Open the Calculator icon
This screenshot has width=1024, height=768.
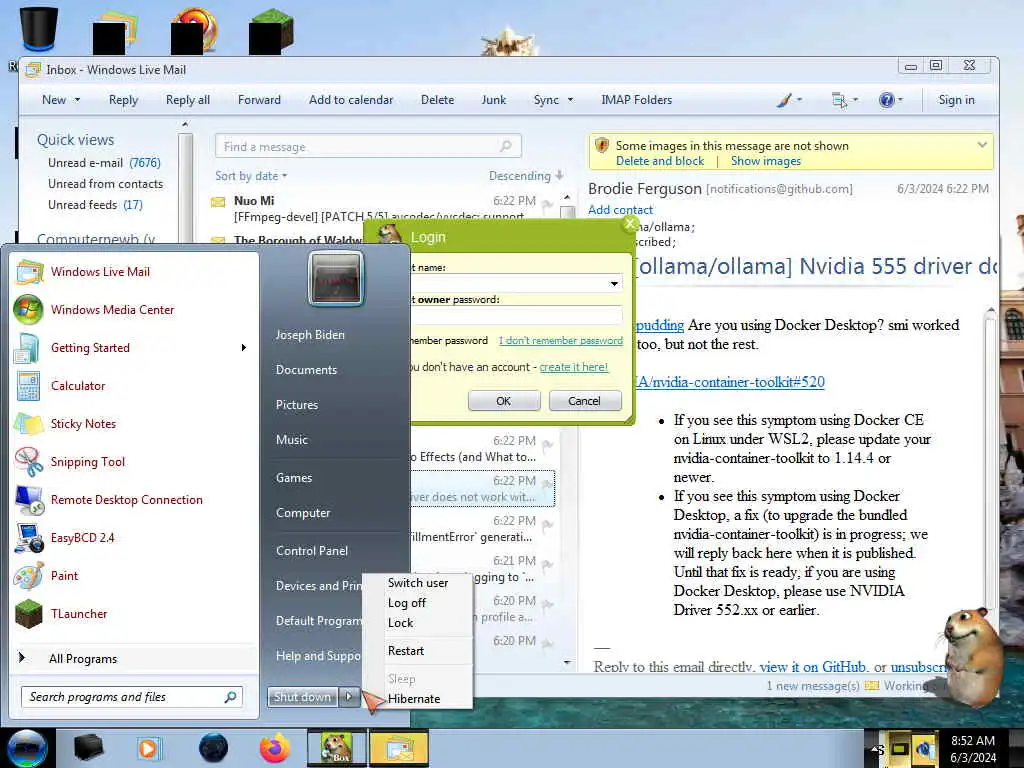pos(29,386)
